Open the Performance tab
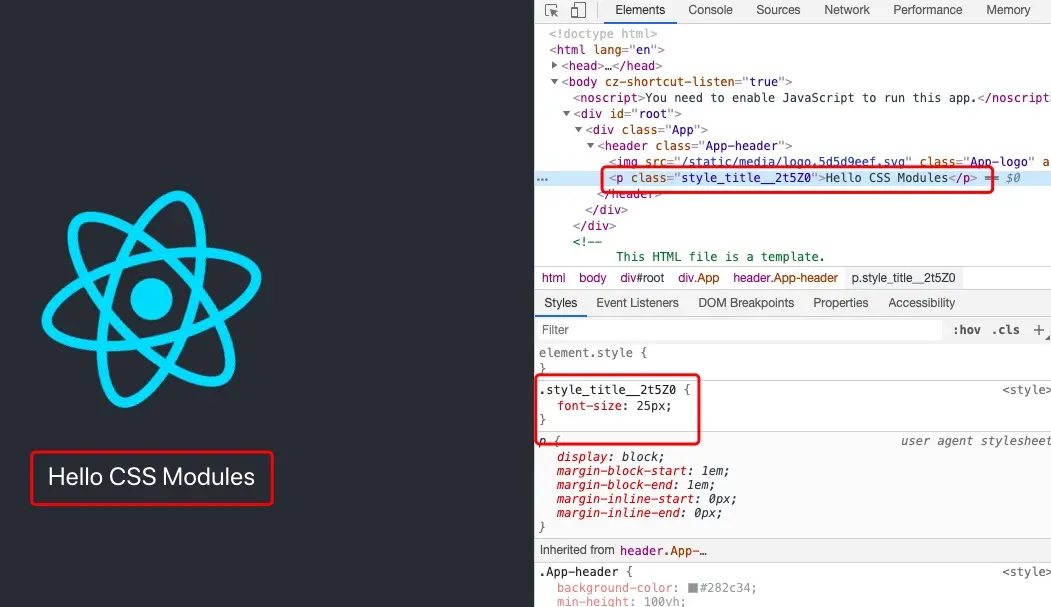 [x=928, y=10]
